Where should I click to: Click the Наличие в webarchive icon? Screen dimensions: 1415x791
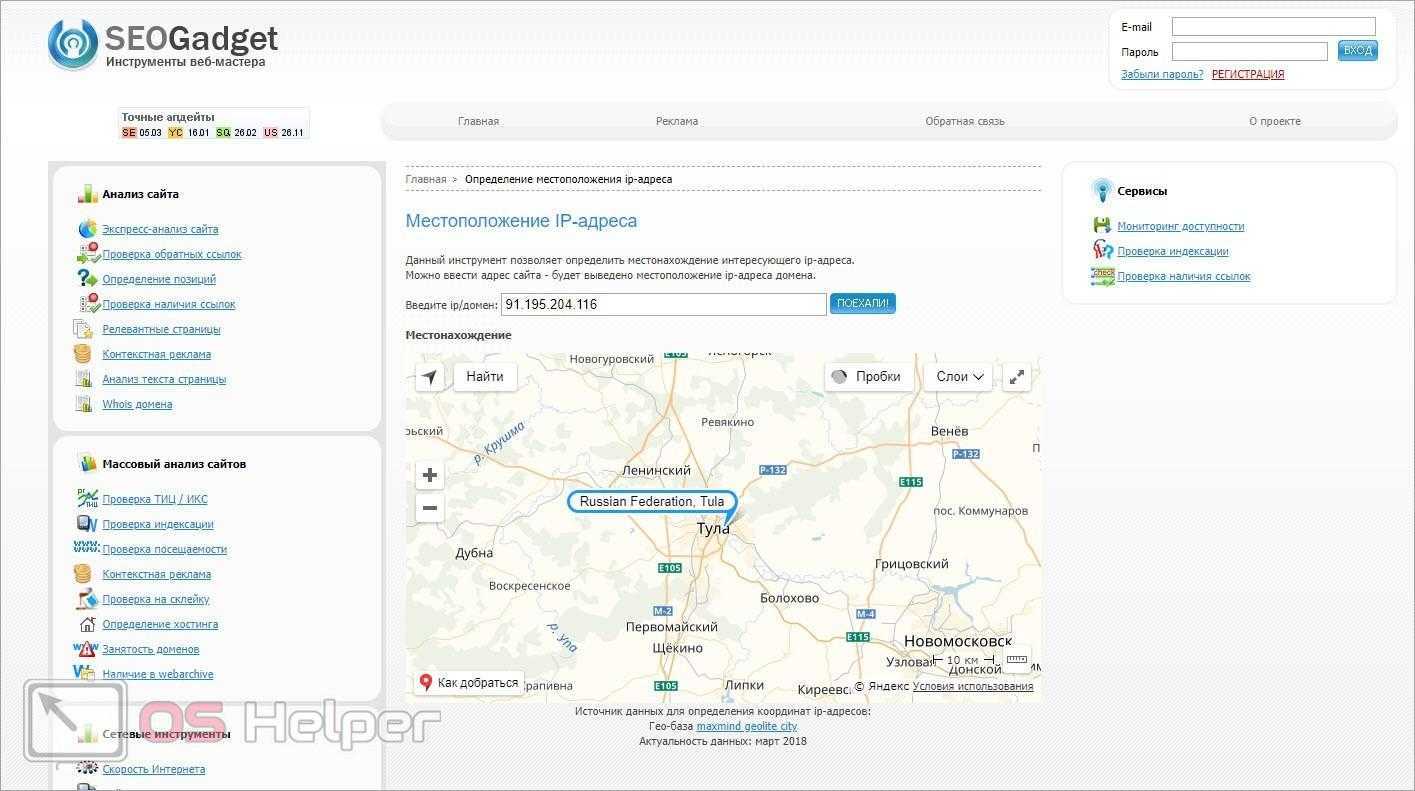(85, 674)
